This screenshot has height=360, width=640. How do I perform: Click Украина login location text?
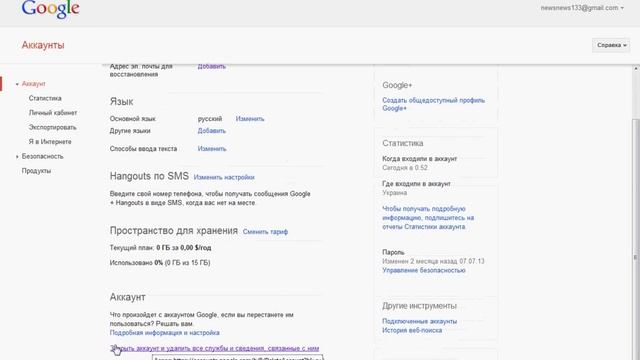pyautogui.click(x=394, y=193)
